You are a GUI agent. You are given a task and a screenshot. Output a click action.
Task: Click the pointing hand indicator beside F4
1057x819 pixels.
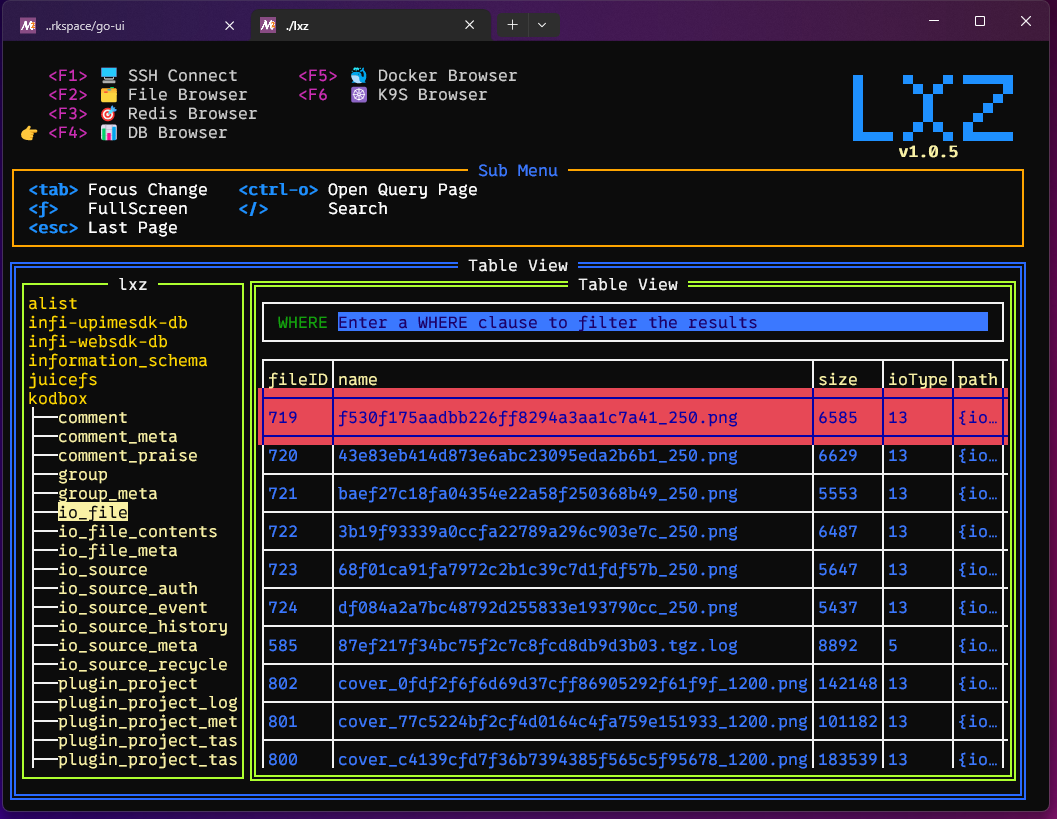pyautogui.click(x=28, y=133)
